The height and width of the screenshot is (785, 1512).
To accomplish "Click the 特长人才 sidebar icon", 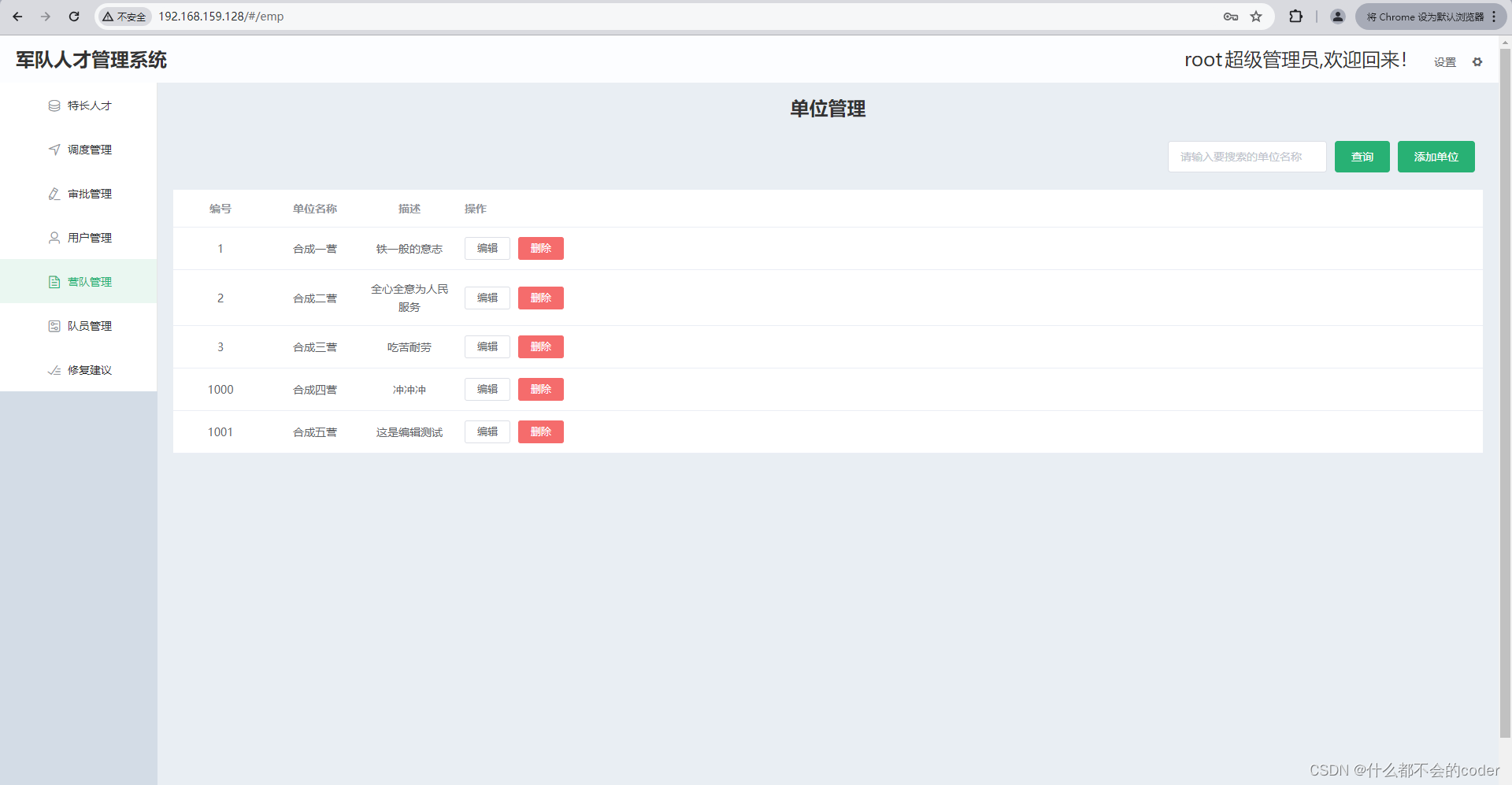I will pos(54,106).
